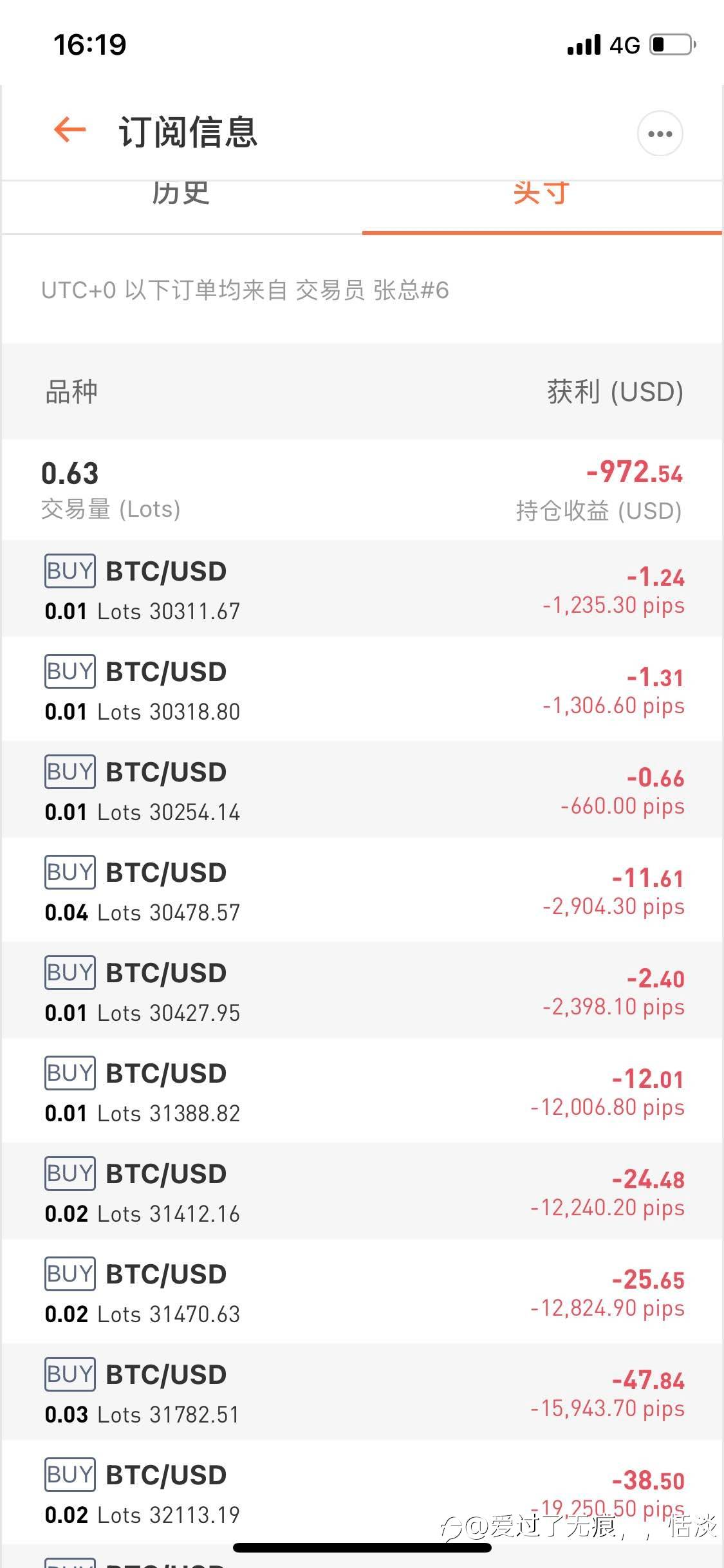Tap BUY badge on 30254.14 order
Viewport: 724px width, 1568px height.
[x=70, y=772]
